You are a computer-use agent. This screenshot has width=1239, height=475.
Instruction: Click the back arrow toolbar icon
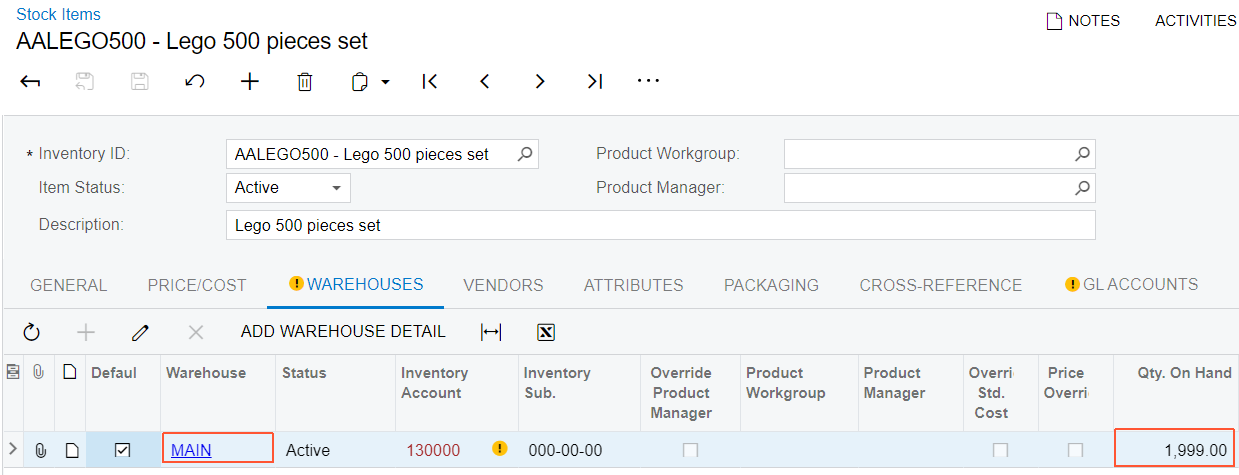click(x=30, y=82)
